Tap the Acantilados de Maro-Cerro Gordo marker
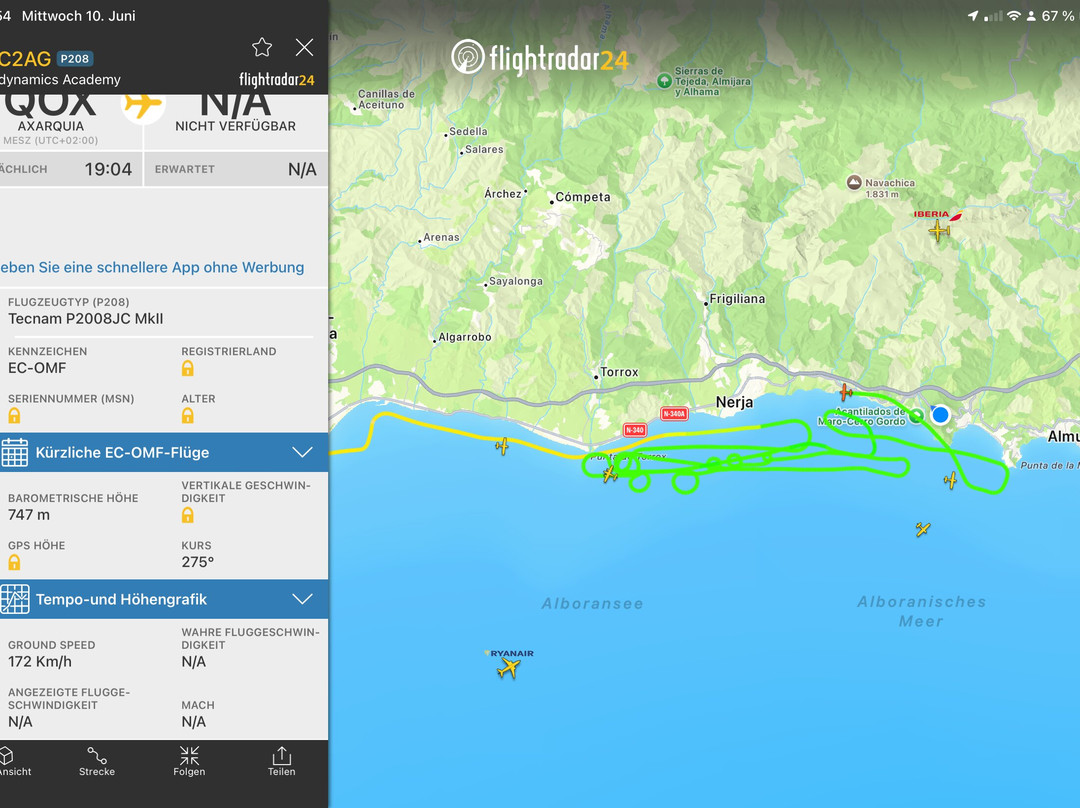The height and width of the screenshot is (808, 1080). 916,415
